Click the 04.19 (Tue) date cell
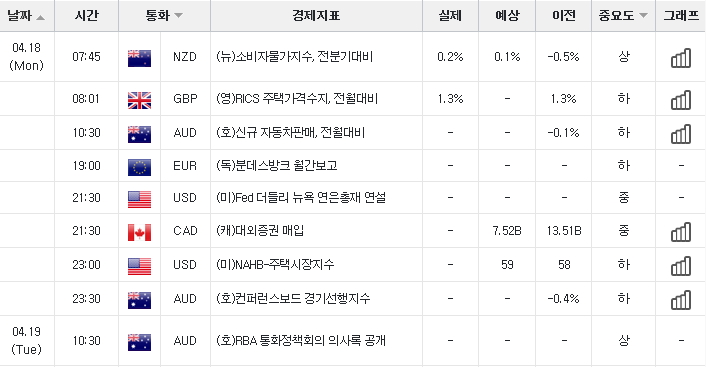This screenshot has height=367, width=706. click(27, 340)
